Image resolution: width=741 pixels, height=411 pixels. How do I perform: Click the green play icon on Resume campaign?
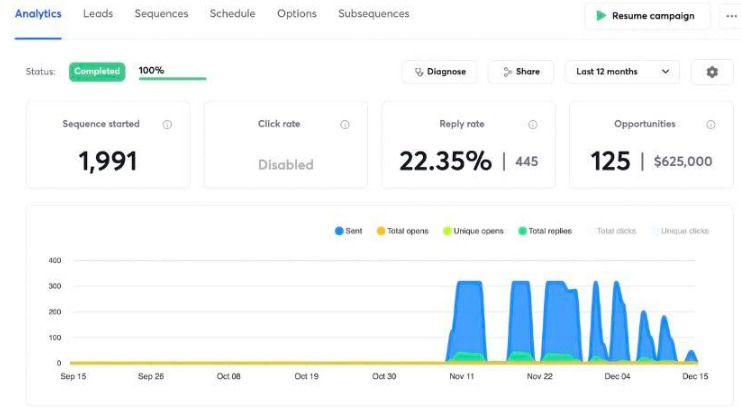601,16
